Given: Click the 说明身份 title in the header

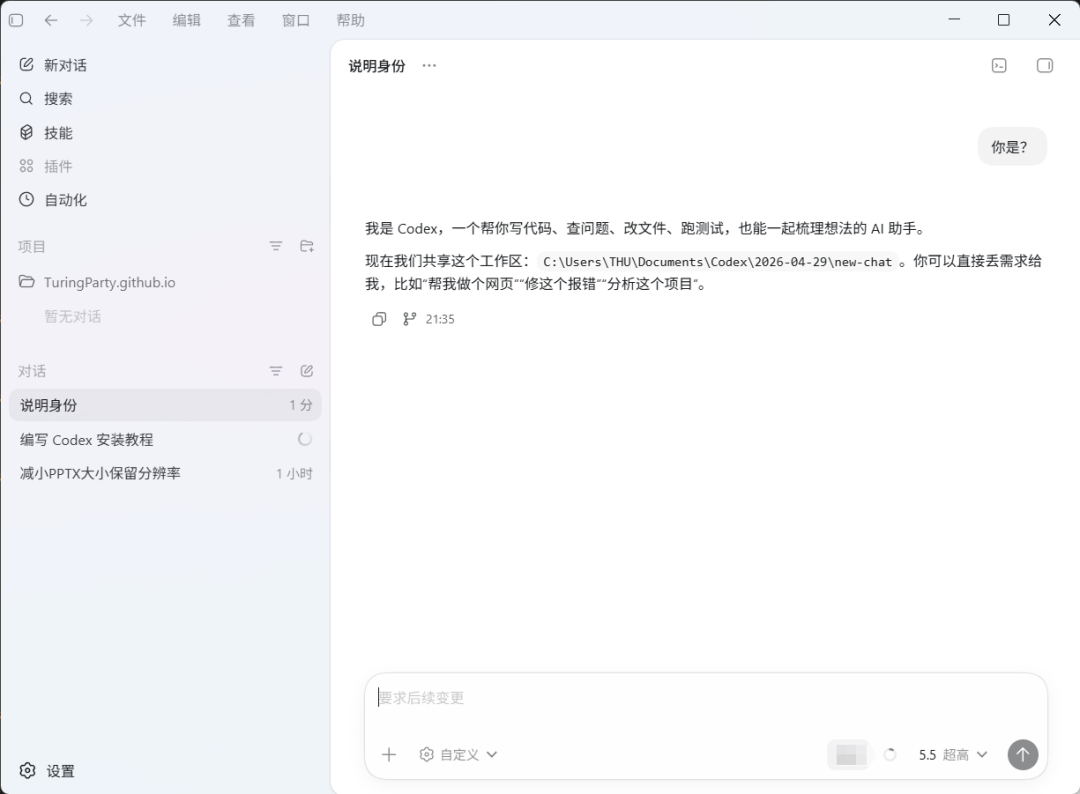Looking at the screenshot, I should point(377,65).
